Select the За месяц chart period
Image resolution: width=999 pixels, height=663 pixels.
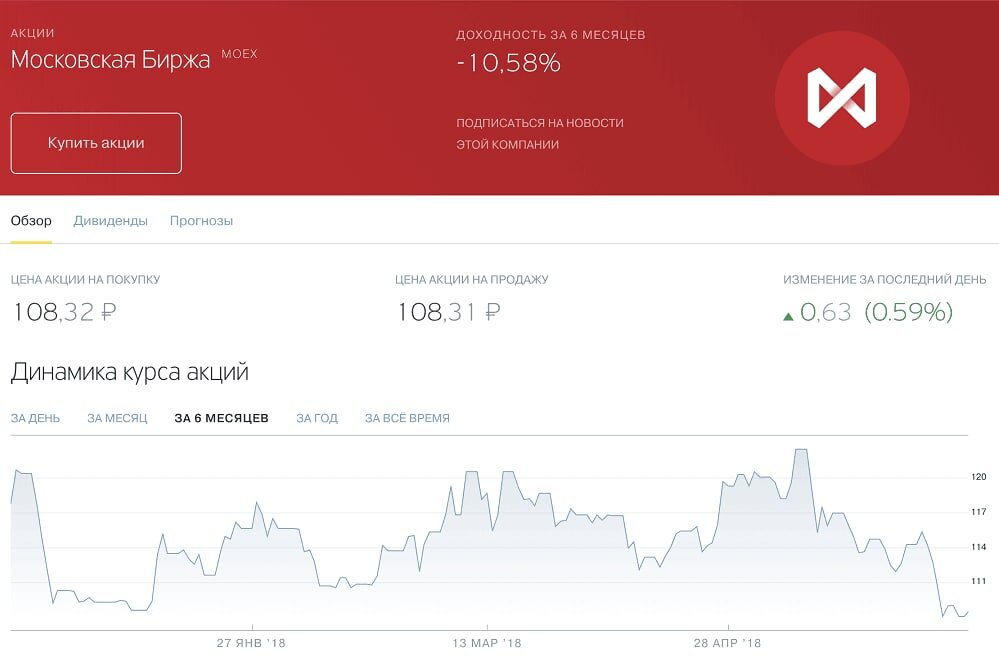tap(117, 418)
